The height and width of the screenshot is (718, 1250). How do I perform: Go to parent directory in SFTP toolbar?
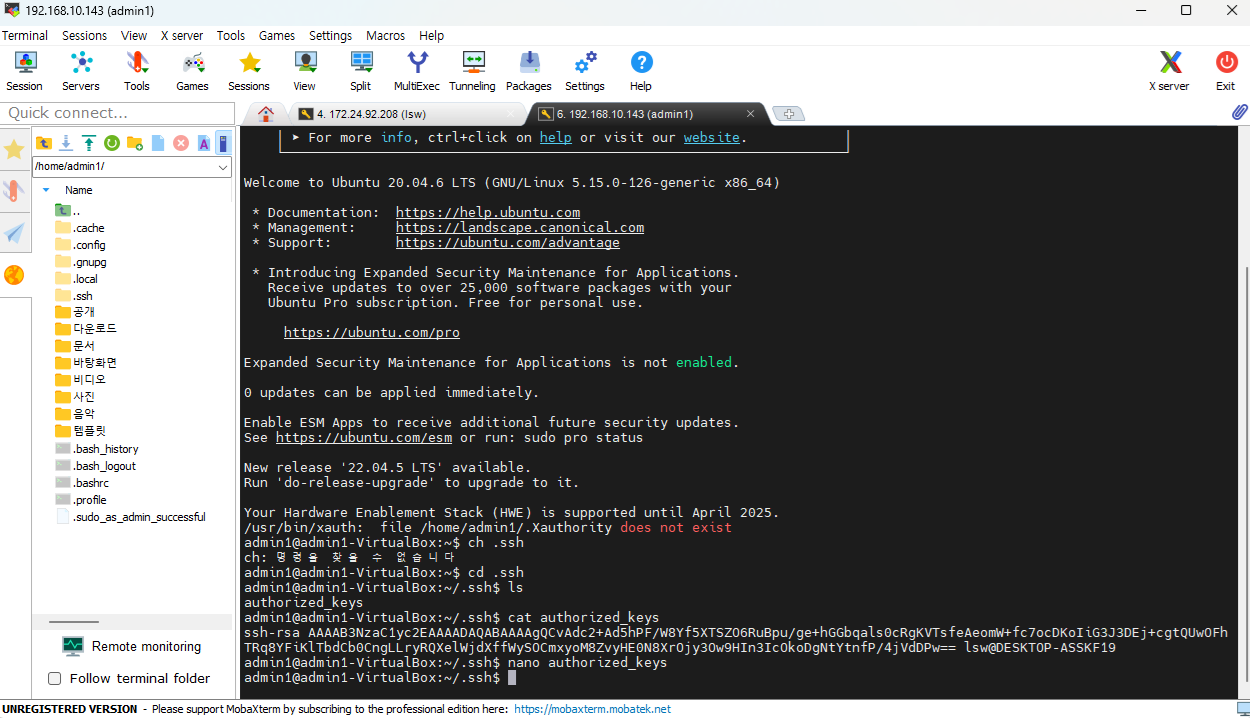[x=44, y=143]
